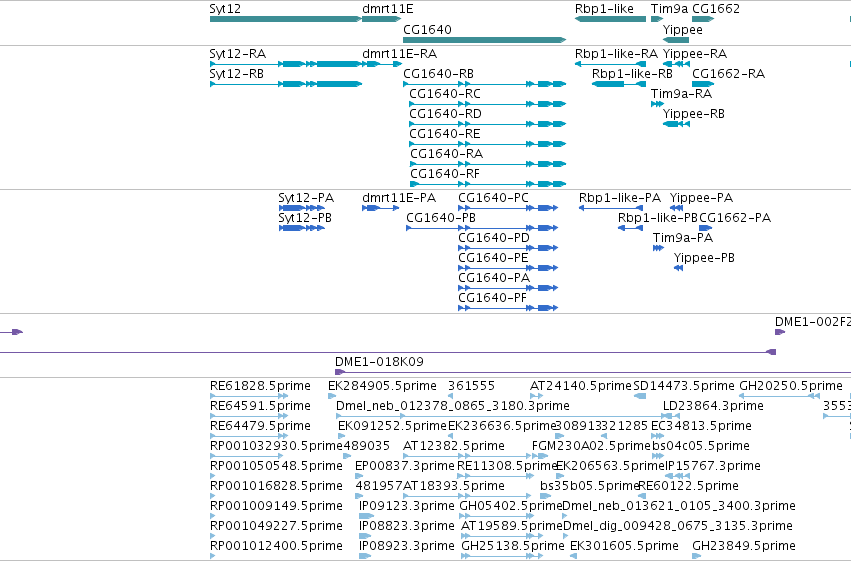The height and width of the screenshot is (561, 851).
Task: Select the Syt12 gene bar
Action: [285, 19]
